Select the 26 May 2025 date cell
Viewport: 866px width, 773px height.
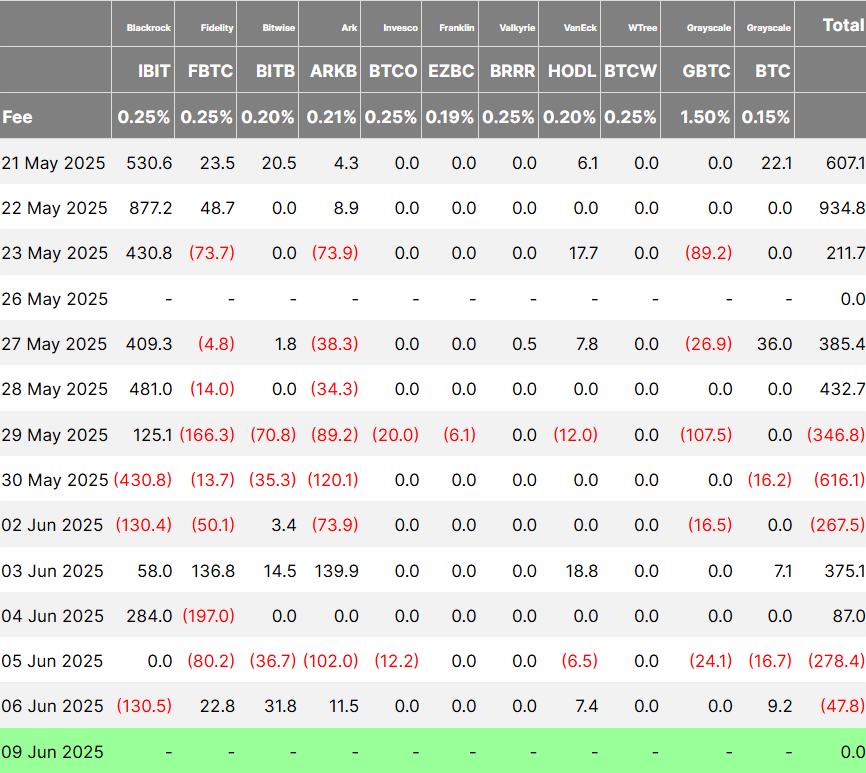(54, 299)
